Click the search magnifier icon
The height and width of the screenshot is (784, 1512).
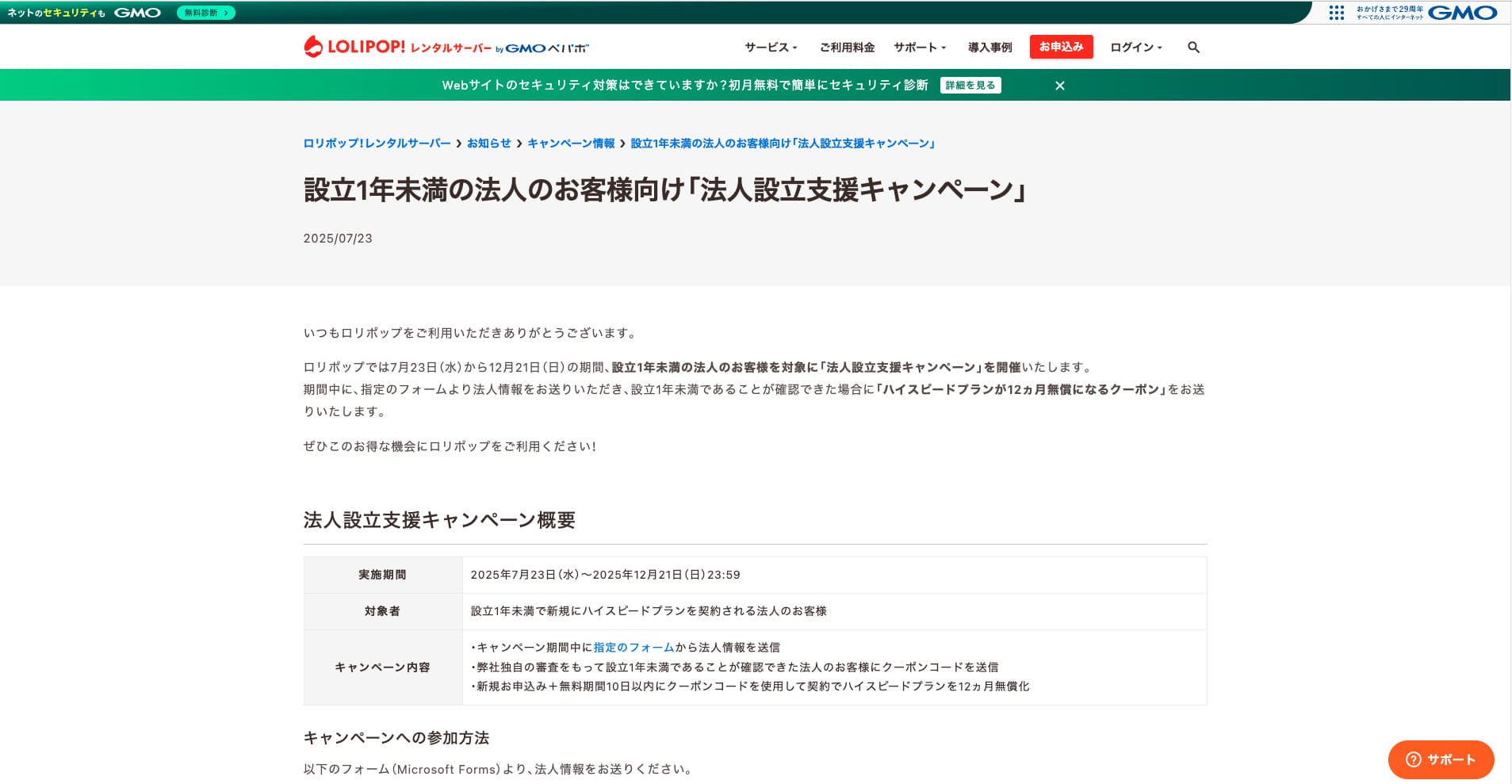coord(1193,47)
